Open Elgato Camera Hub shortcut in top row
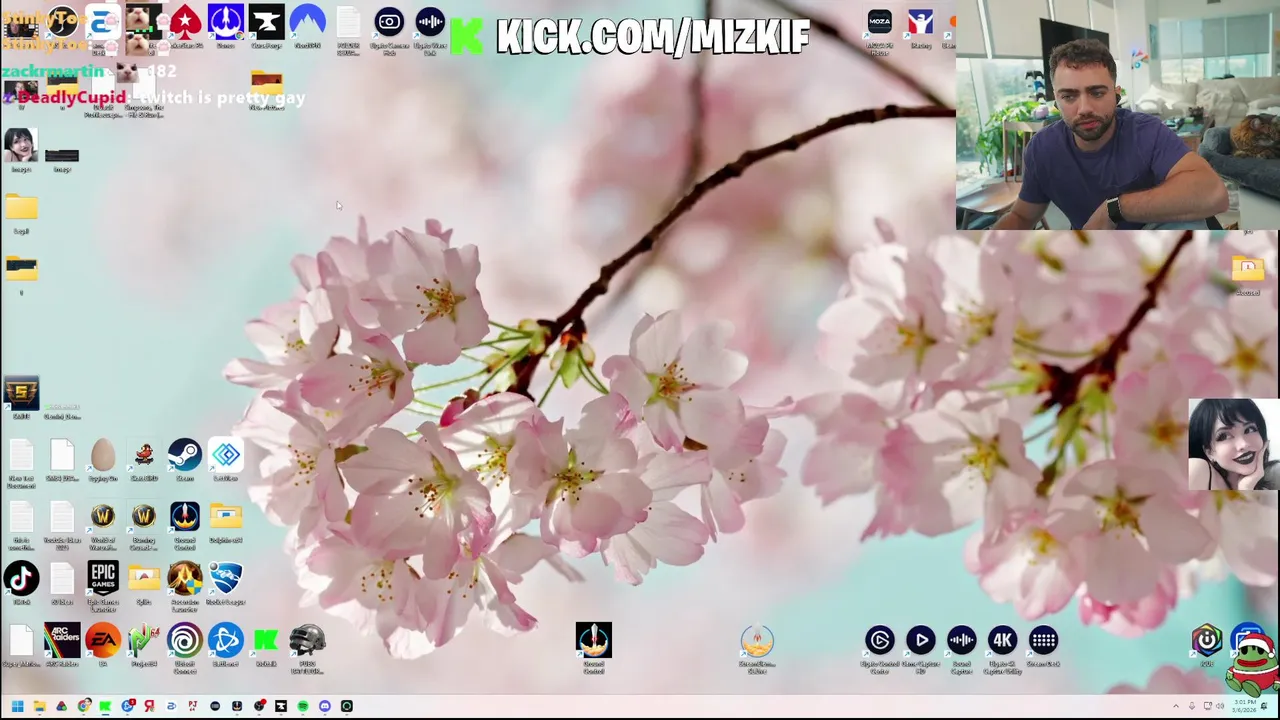This screenshot has height=720, width=1280. point(389,22)
